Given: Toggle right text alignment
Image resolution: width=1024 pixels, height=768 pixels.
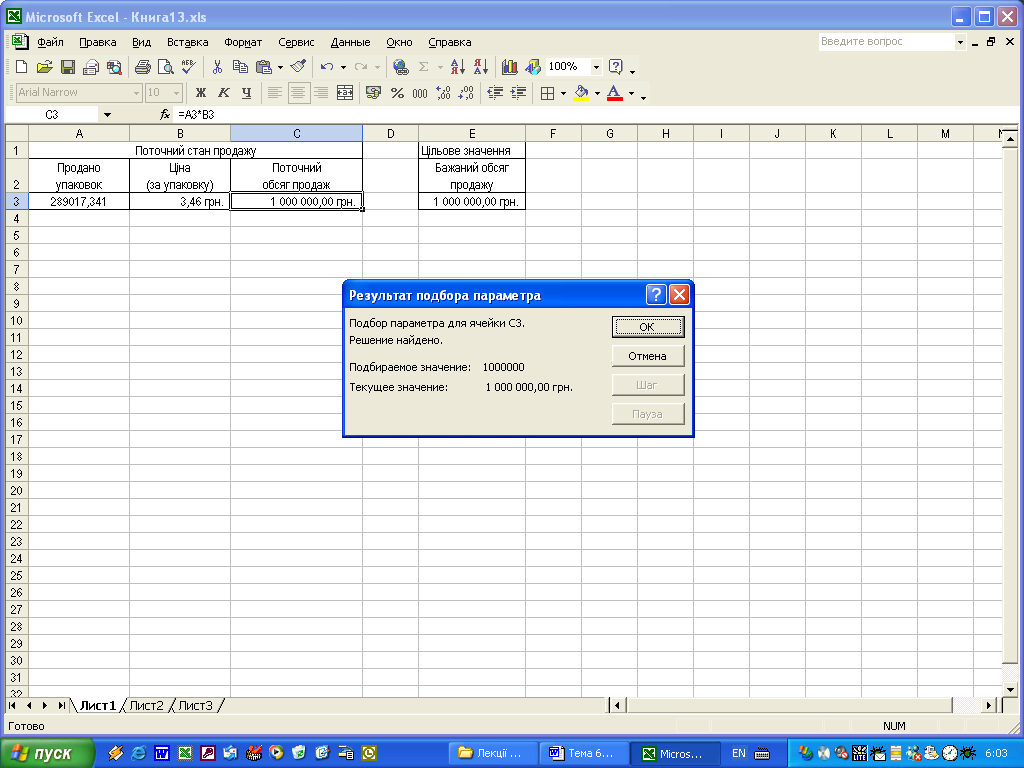Looking at the screenshot, I should point(321,93).
